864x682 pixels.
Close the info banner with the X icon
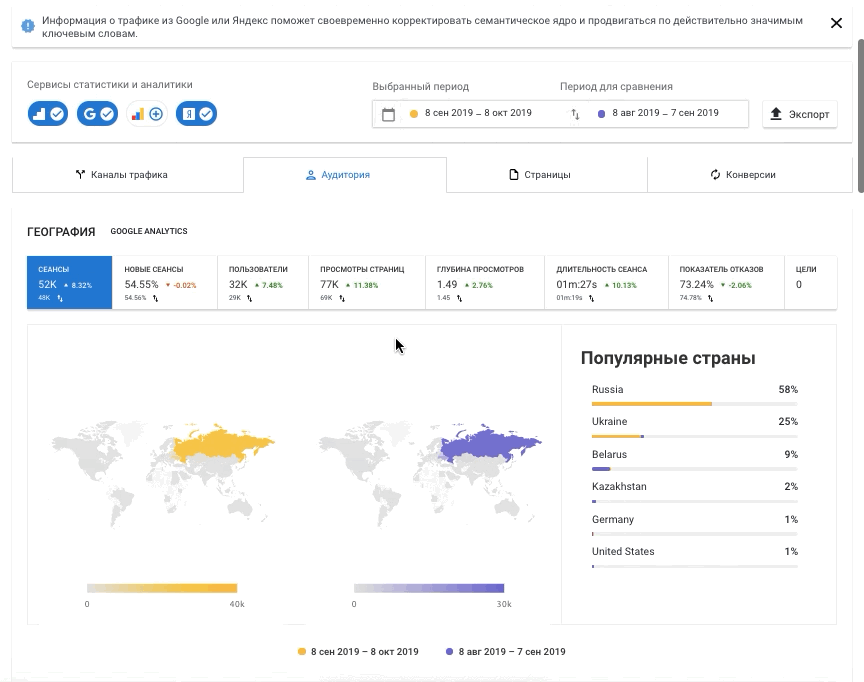836,23
